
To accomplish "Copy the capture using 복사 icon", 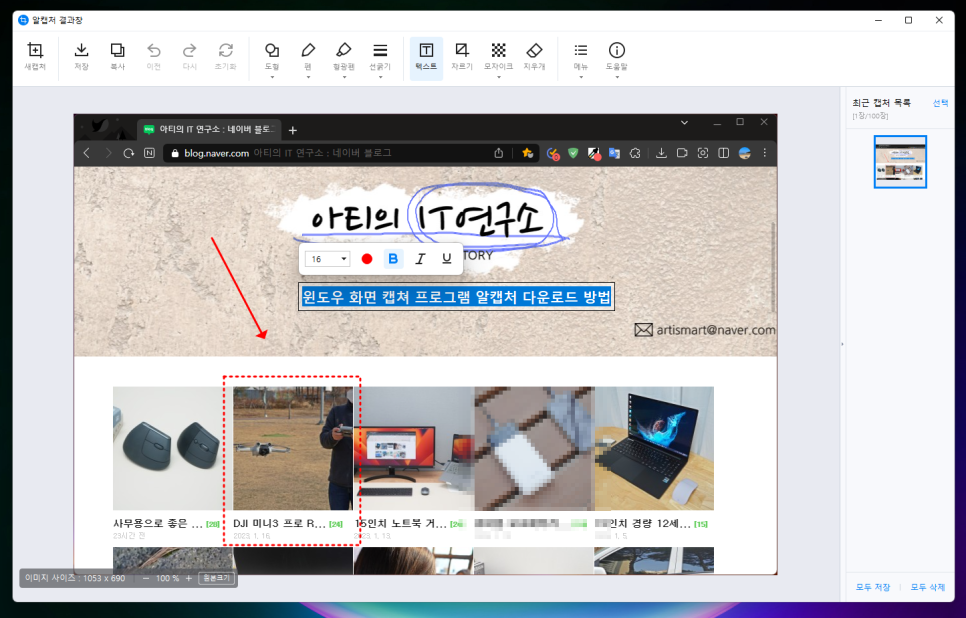I will pyautogui.click(x=117, y=56).
